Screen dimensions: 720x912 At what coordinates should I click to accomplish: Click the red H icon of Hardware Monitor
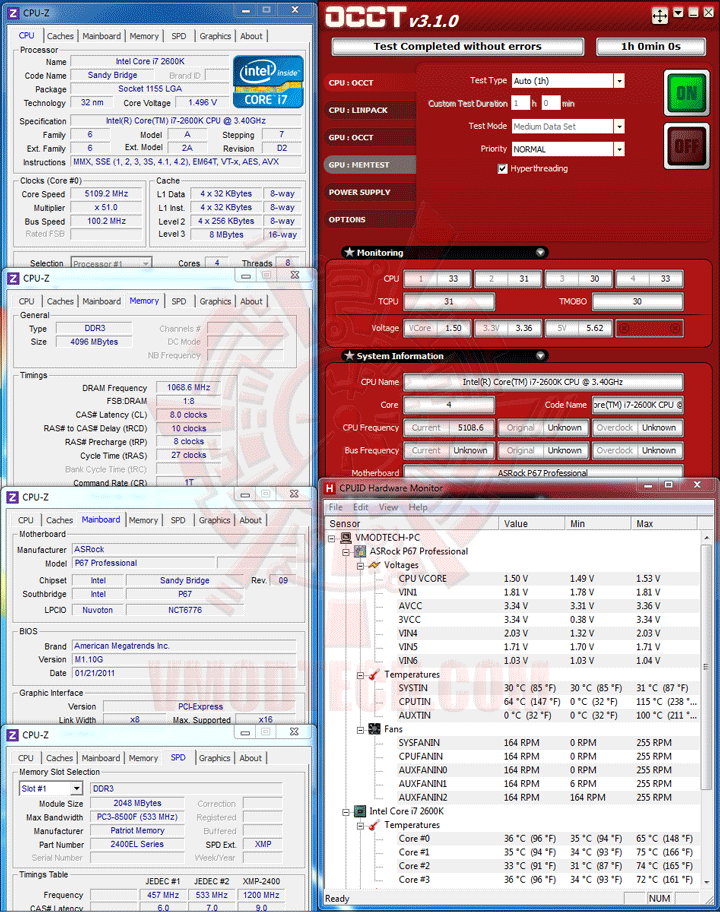click(x=330, y=488)
